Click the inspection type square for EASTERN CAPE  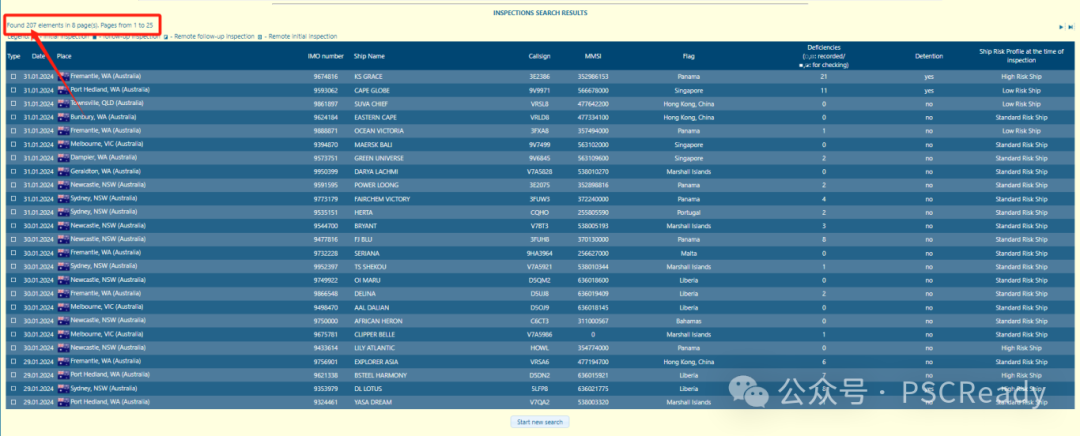pos(13,118)
